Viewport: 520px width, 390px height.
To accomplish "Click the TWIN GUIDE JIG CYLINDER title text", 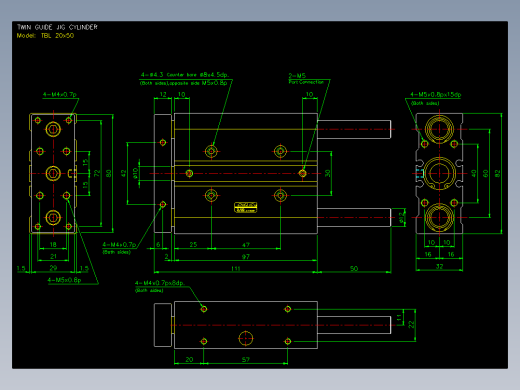I will coord(57,27).
